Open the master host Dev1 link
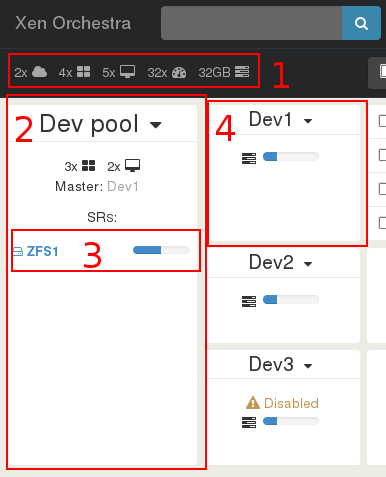This screenshot has height=477, width=386. coord(123,187)
